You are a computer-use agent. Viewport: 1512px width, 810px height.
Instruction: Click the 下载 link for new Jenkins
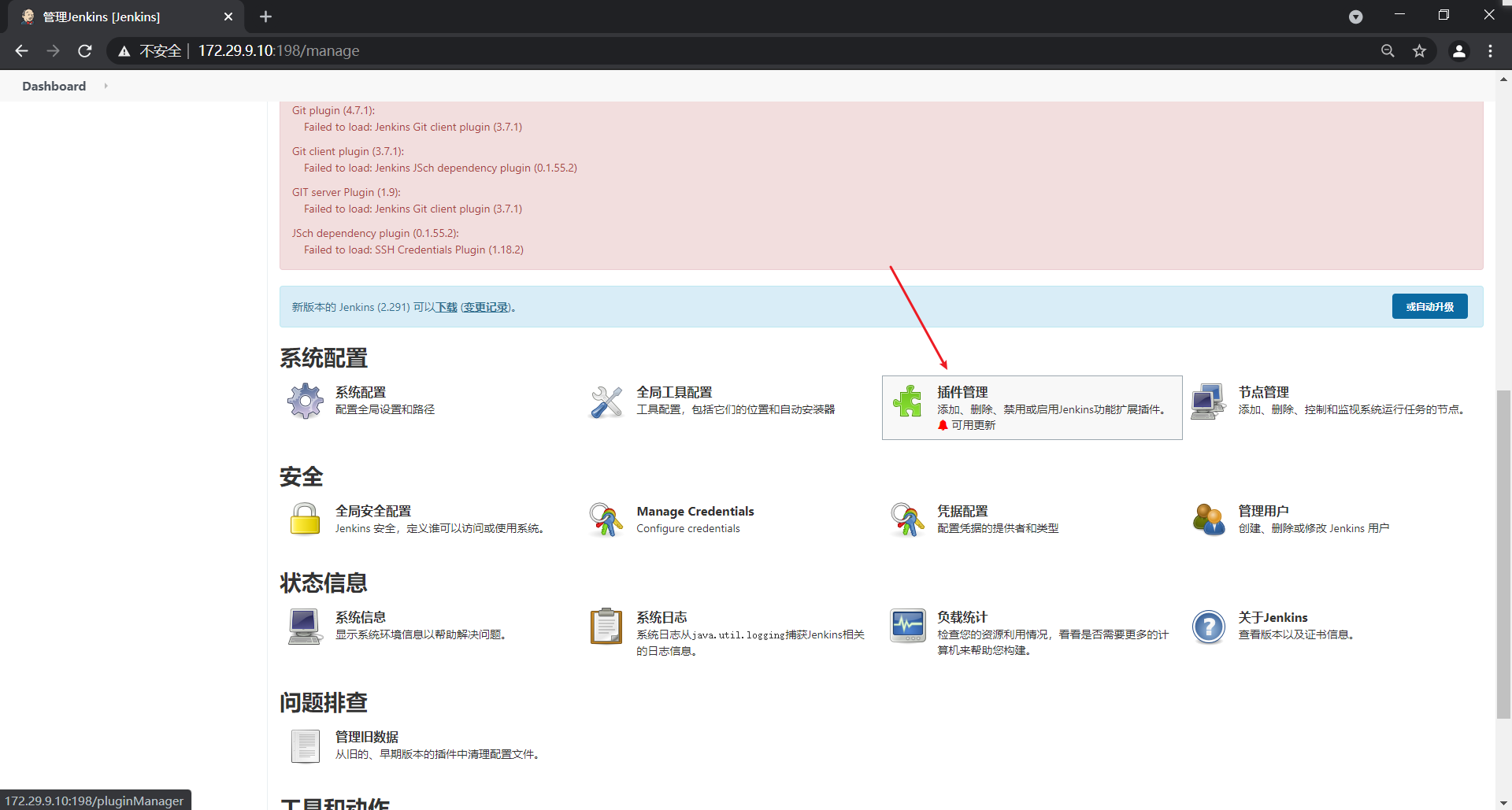(x=447, y=307)
